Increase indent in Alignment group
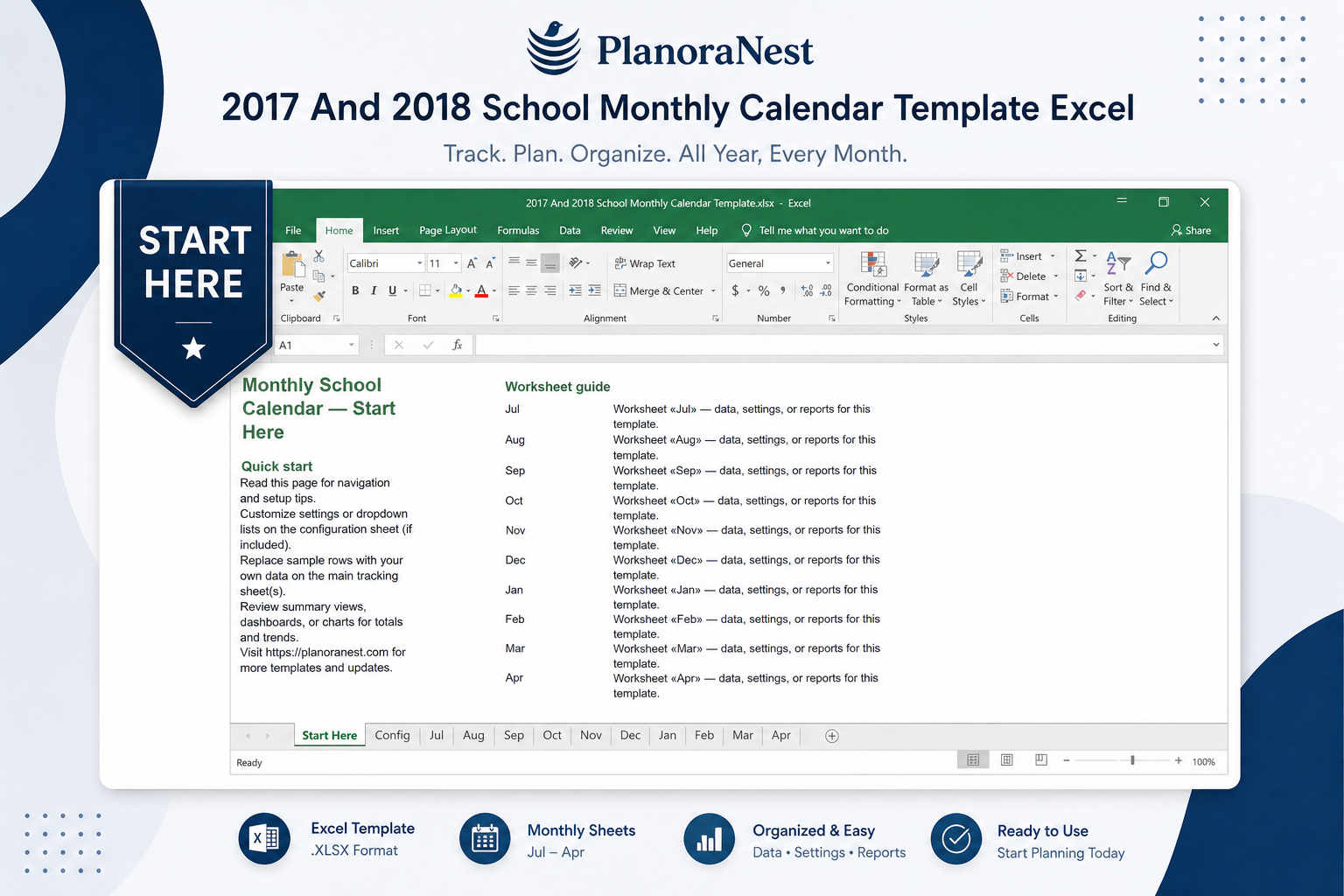 click(x=594, y=290)
